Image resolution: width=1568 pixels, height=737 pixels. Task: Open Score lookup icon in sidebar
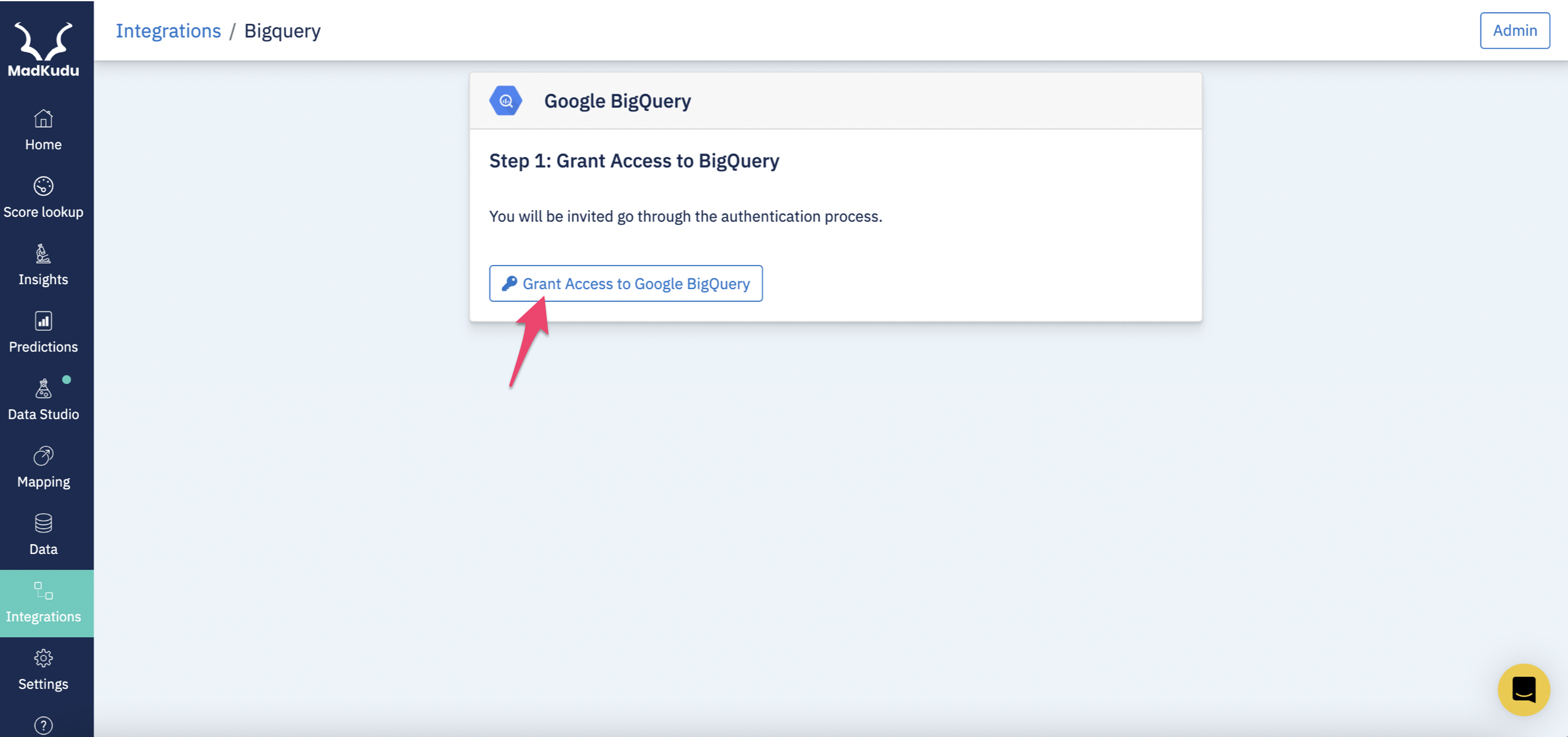point(43,185)
